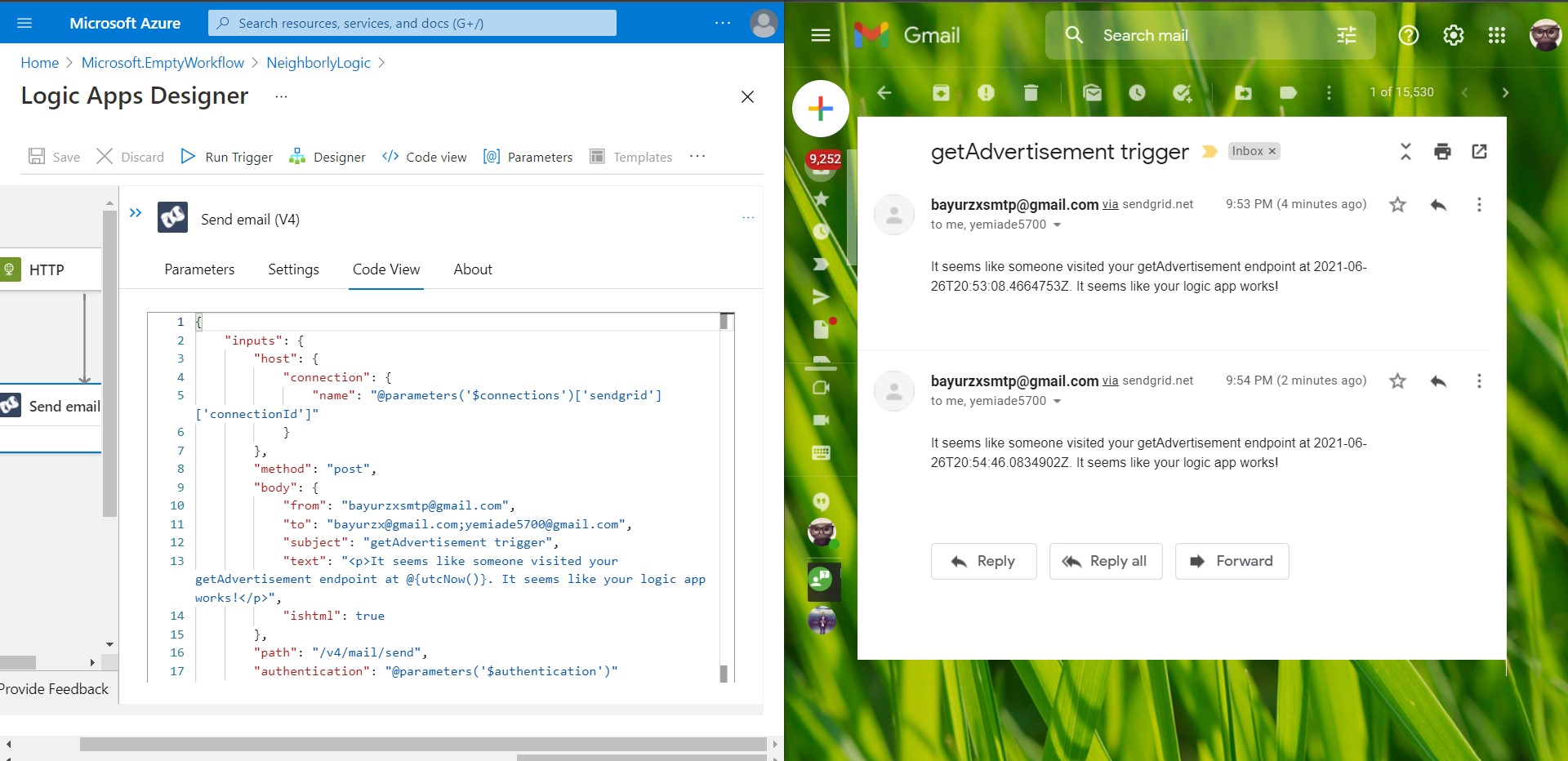Click the Gmail inbox unread count badge

pos(825,159)
